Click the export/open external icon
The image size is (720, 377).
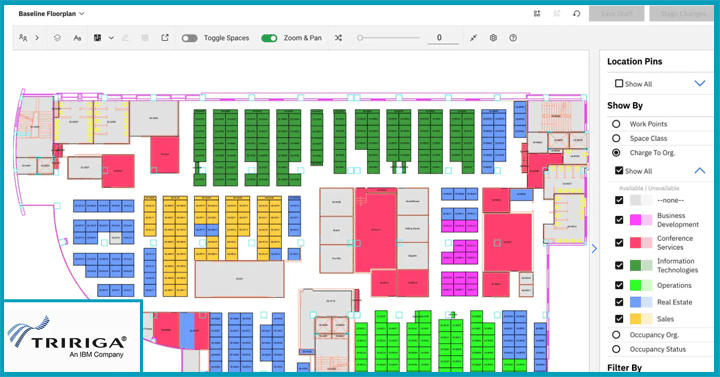pyautogui.click(x=165, y=38)
